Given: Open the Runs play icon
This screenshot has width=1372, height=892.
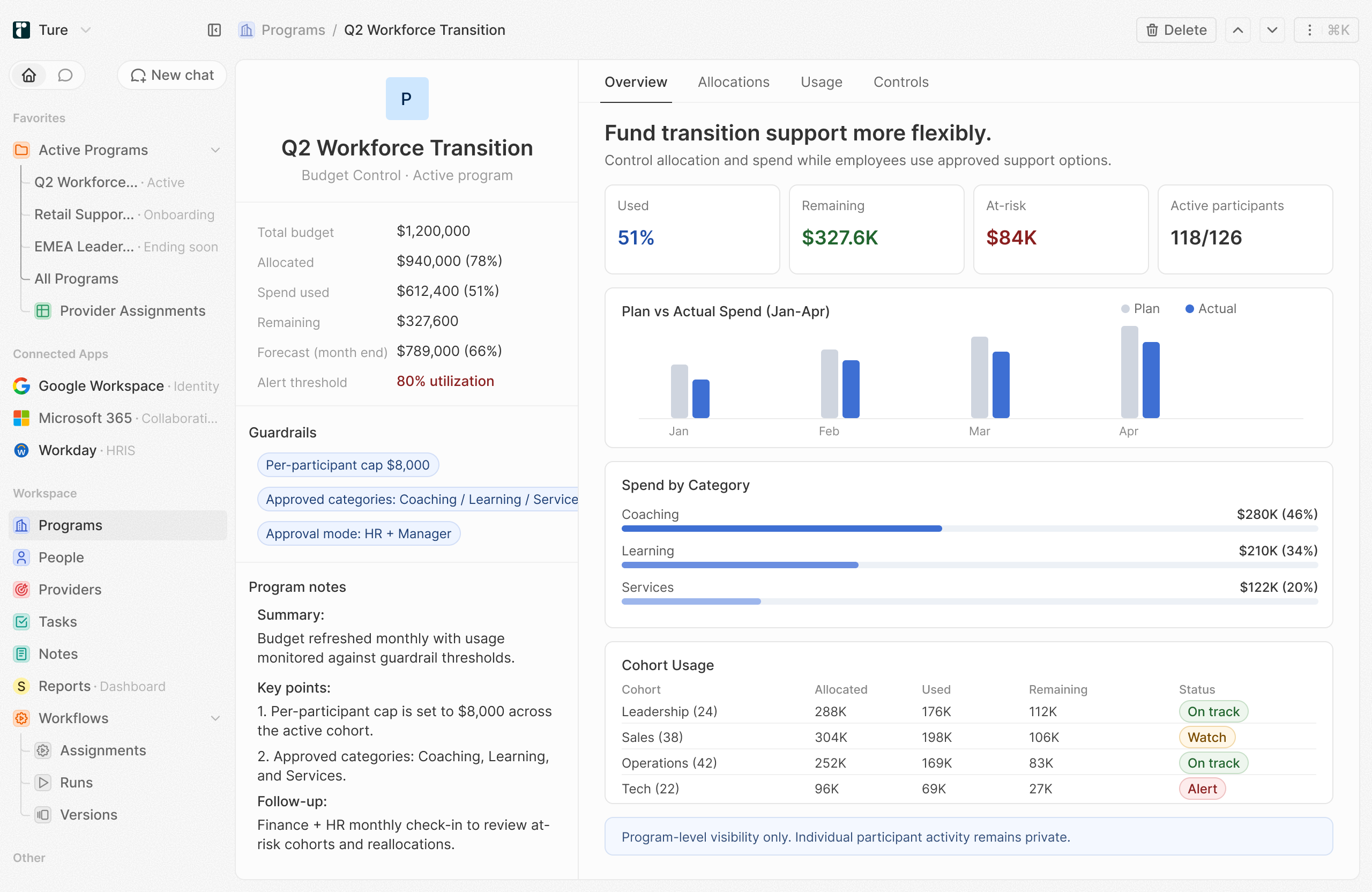Looking at the screenshot, I should [43, 783].
